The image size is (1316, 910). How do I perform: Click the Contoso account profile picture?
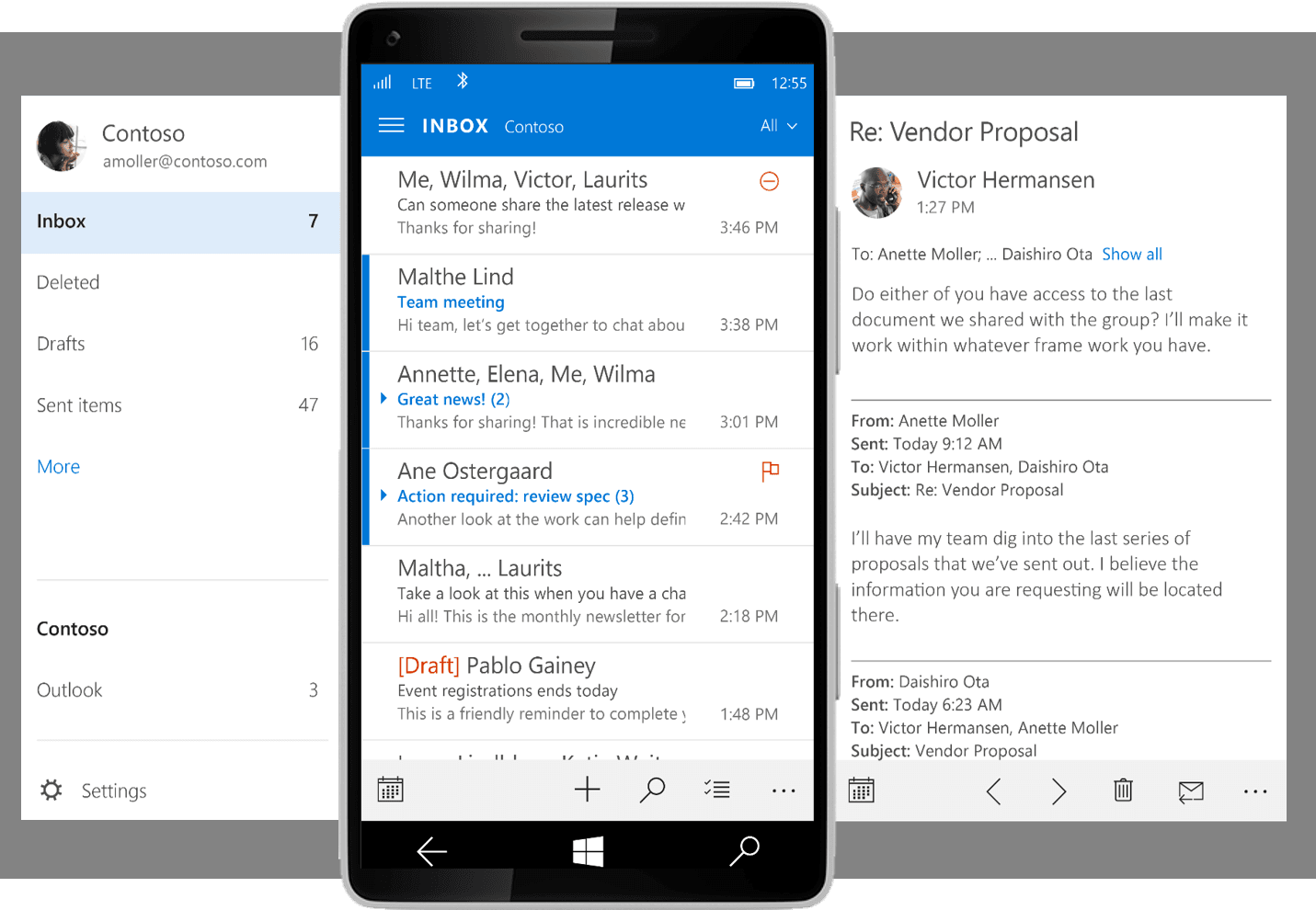pyautogui.click(x=62, y=145)
